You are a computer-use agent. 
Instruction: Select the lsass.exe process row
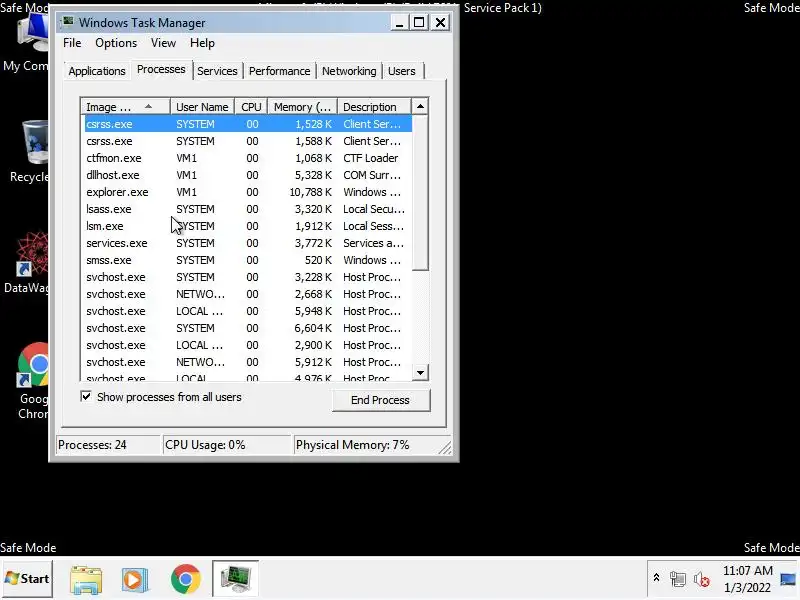(x=248, y=209)
